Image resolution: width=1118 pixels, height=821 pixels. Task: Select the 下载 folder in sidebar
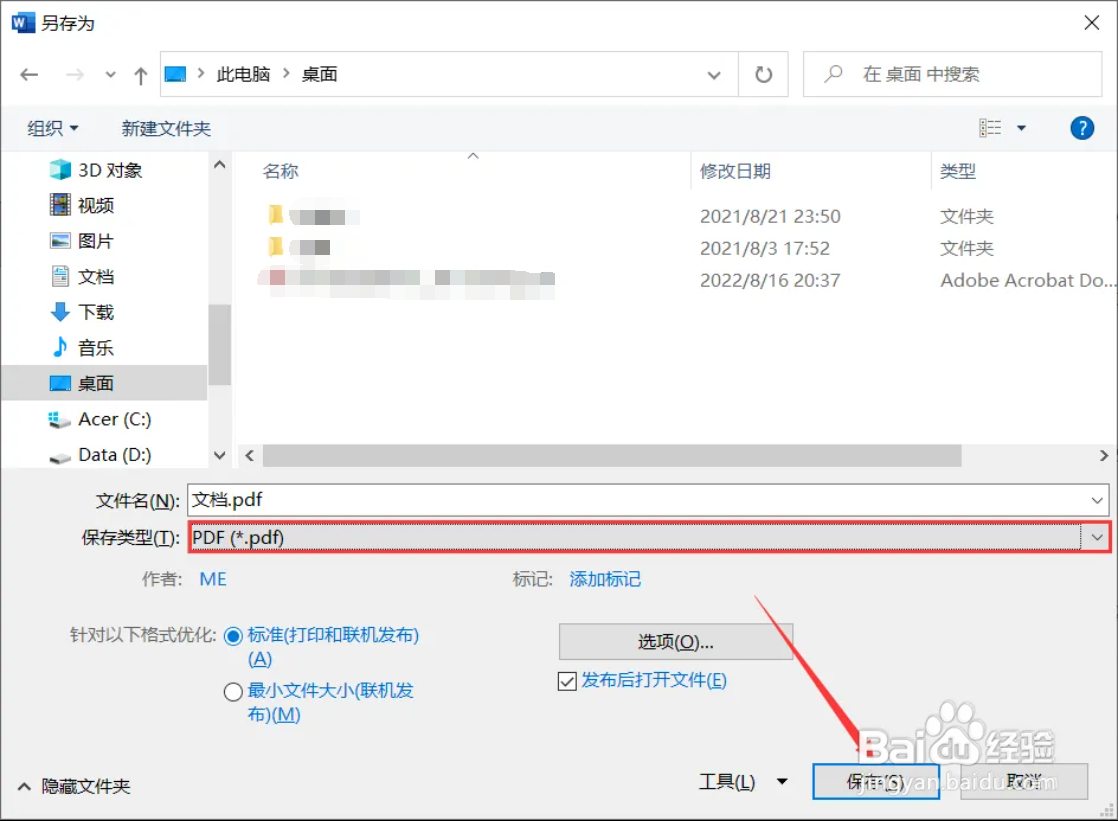(96, 312)
